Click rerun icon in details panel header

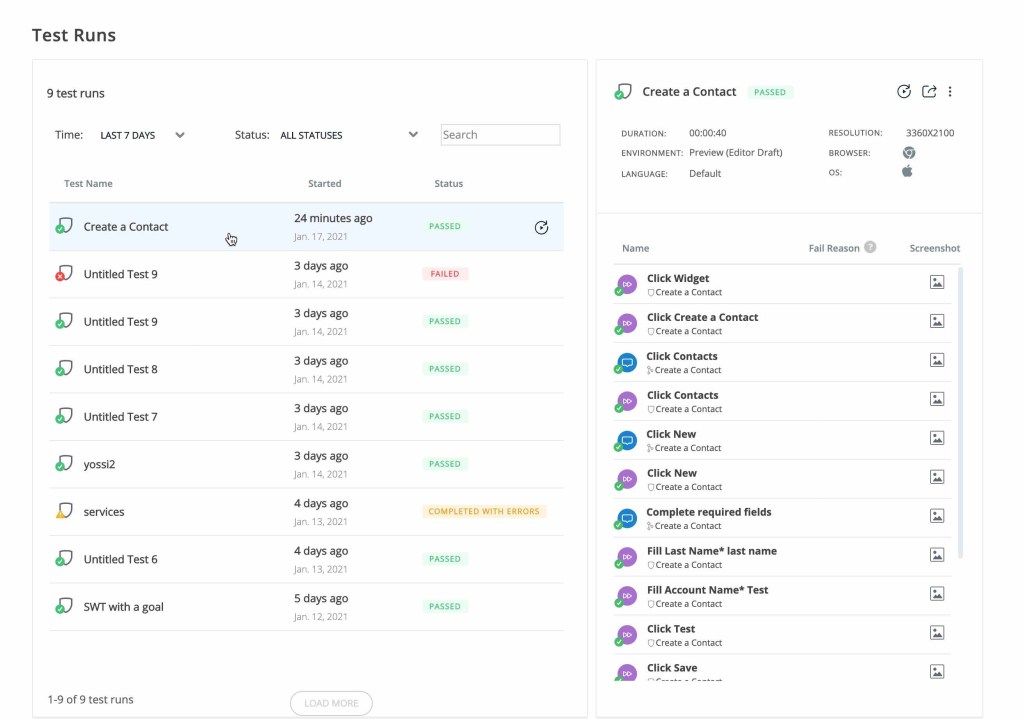pyautogui.click(x=904, y=92)
